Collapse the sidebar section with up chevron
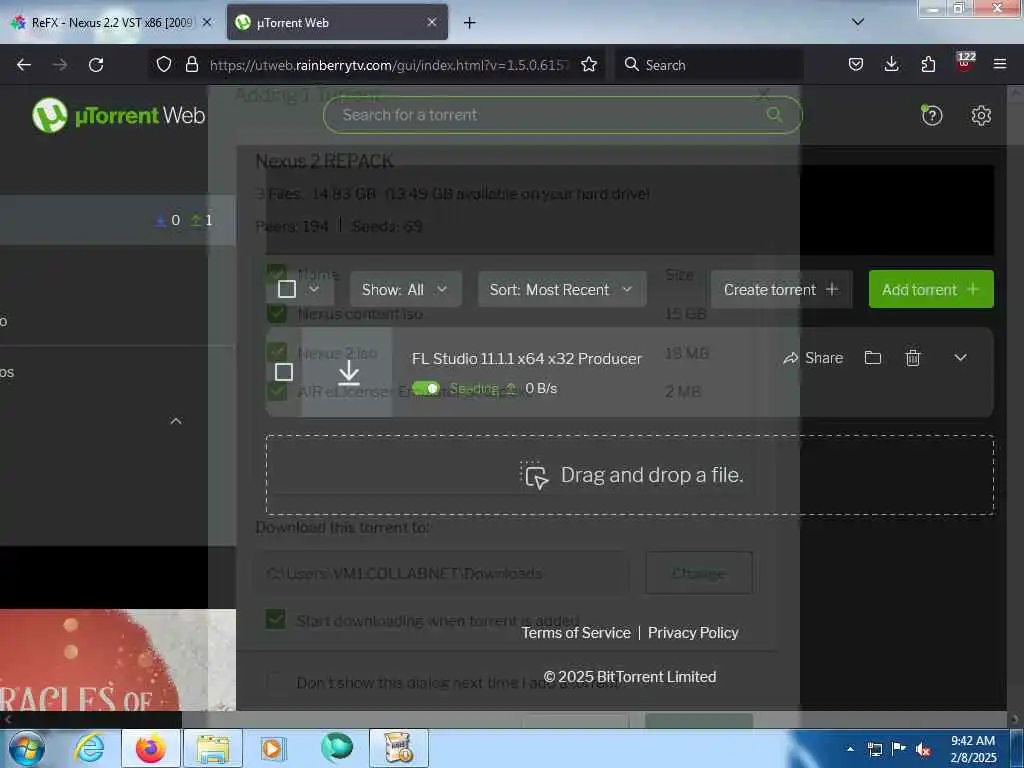This screenshot has width=1024, height=768. pyautogui.click(x=176, y=421)
